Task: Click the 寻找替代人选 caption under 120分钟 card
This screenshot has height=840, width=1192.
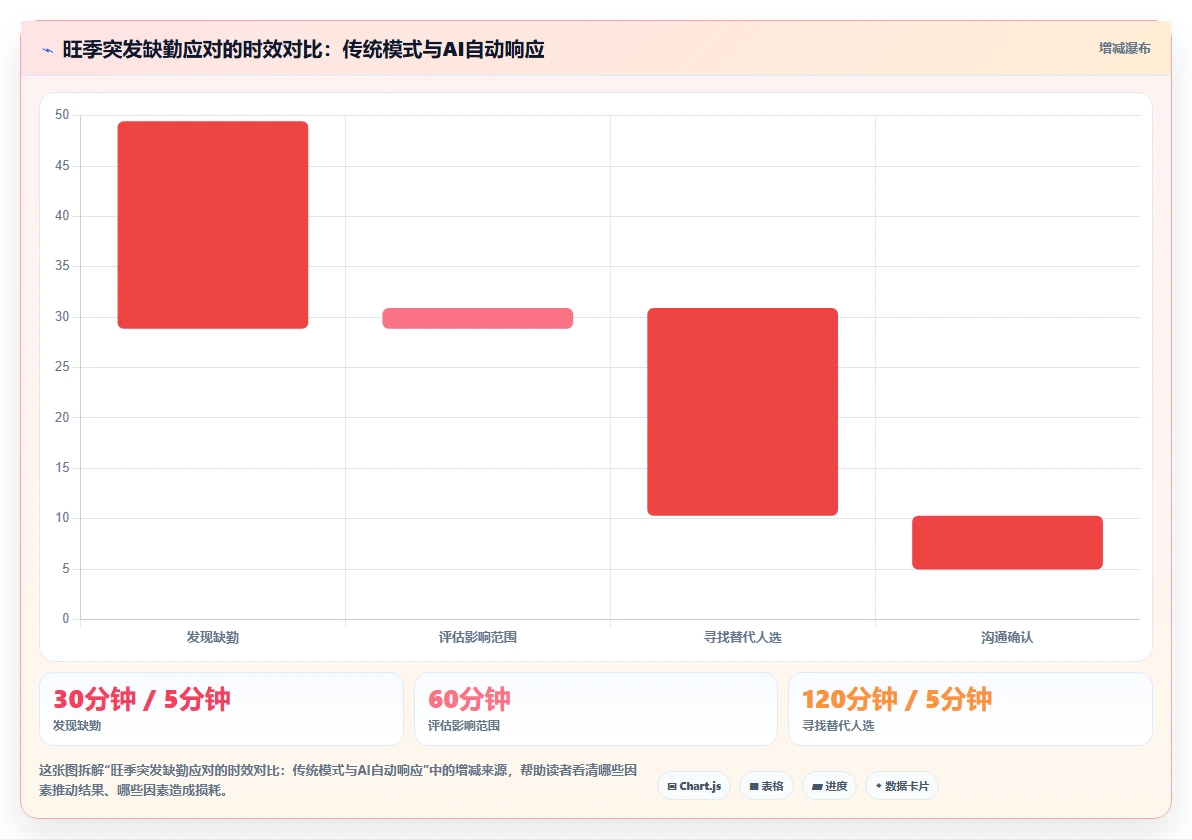Action: click(x=838, y=726)
